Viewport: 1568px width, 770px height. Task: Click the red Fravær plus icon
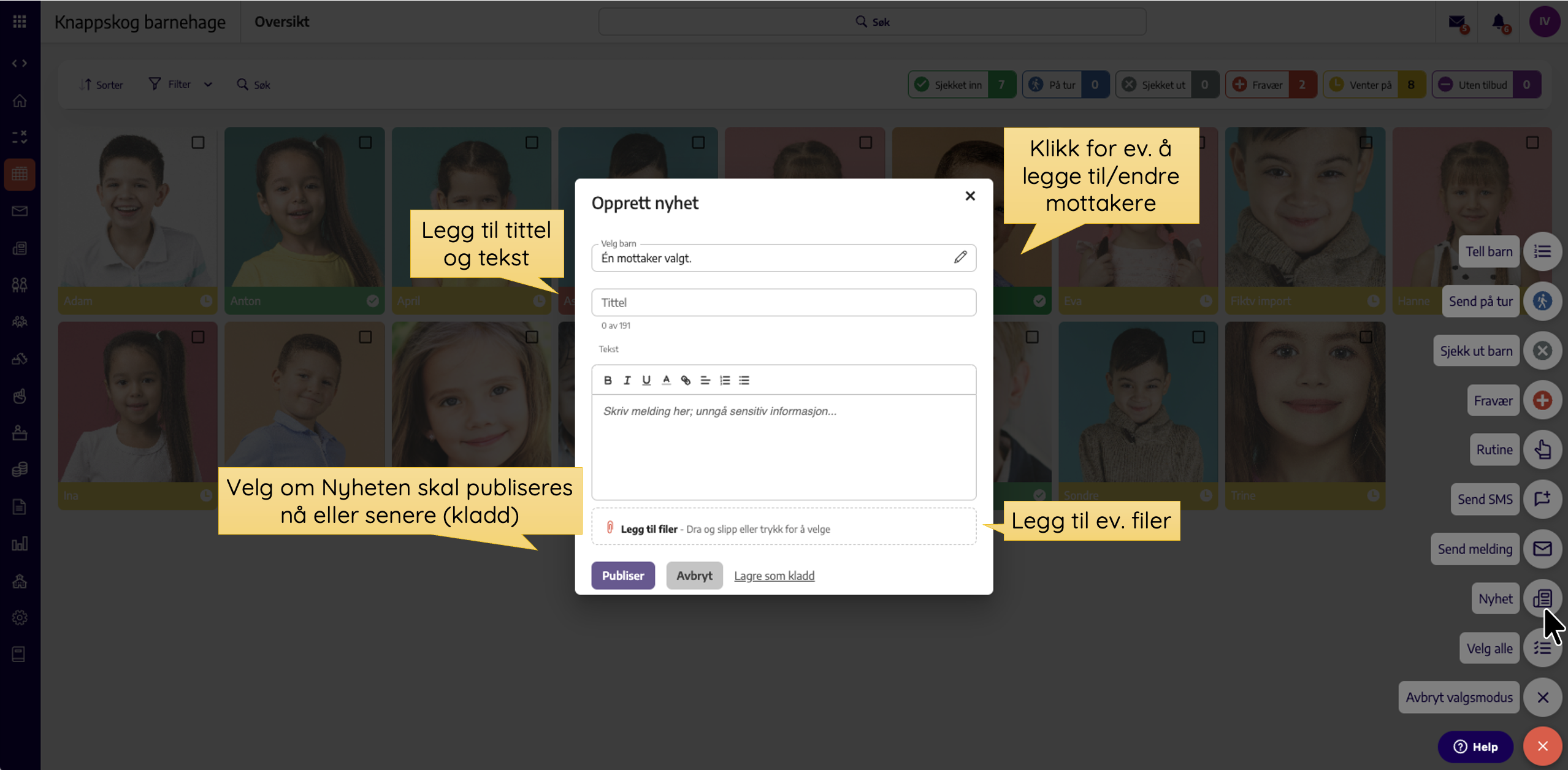click(x=1542, y=400)
